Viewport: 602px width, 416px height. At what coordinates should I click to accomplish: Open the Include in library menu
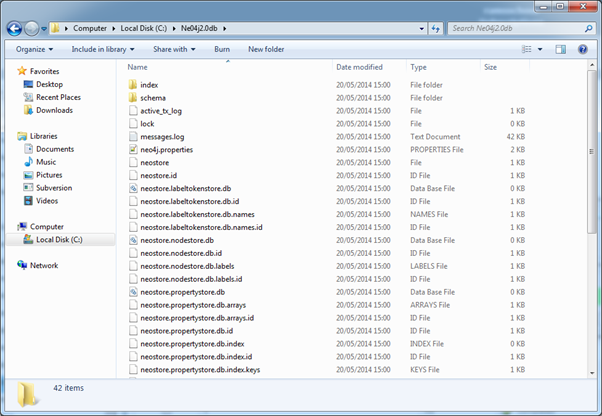(x=103, y=49)
